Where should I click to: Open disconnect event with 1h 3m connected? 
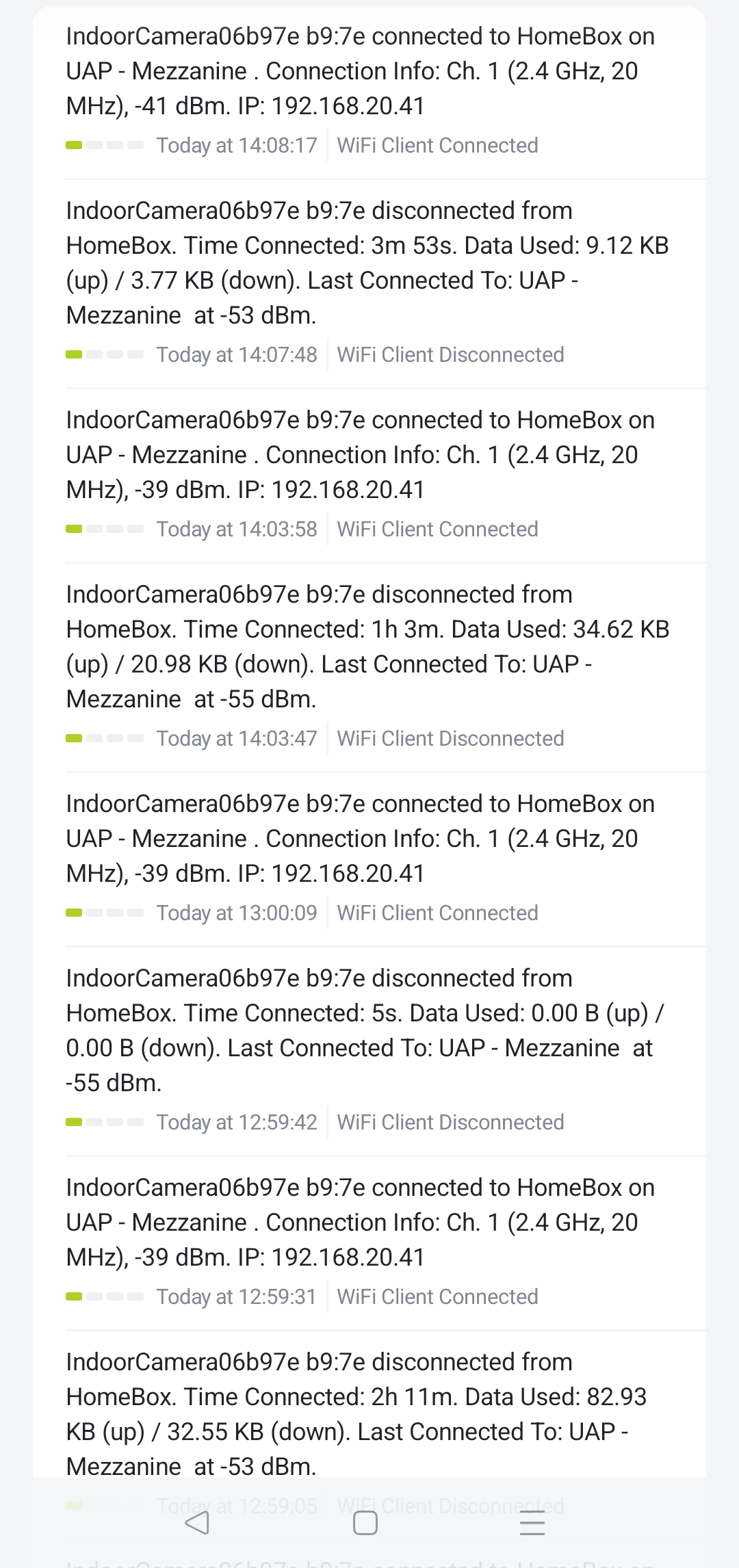coord(367,646)
